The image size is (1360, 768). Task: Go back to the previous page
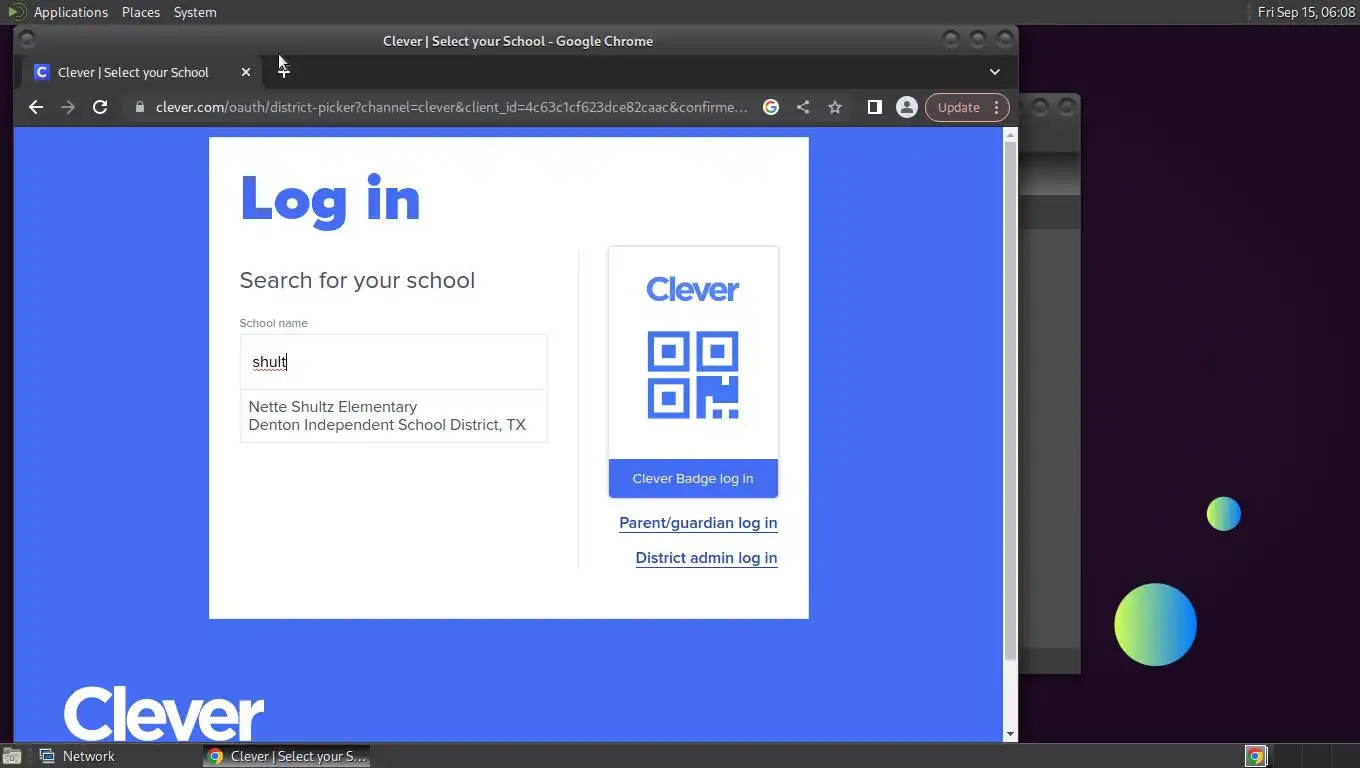coord(36,107)
